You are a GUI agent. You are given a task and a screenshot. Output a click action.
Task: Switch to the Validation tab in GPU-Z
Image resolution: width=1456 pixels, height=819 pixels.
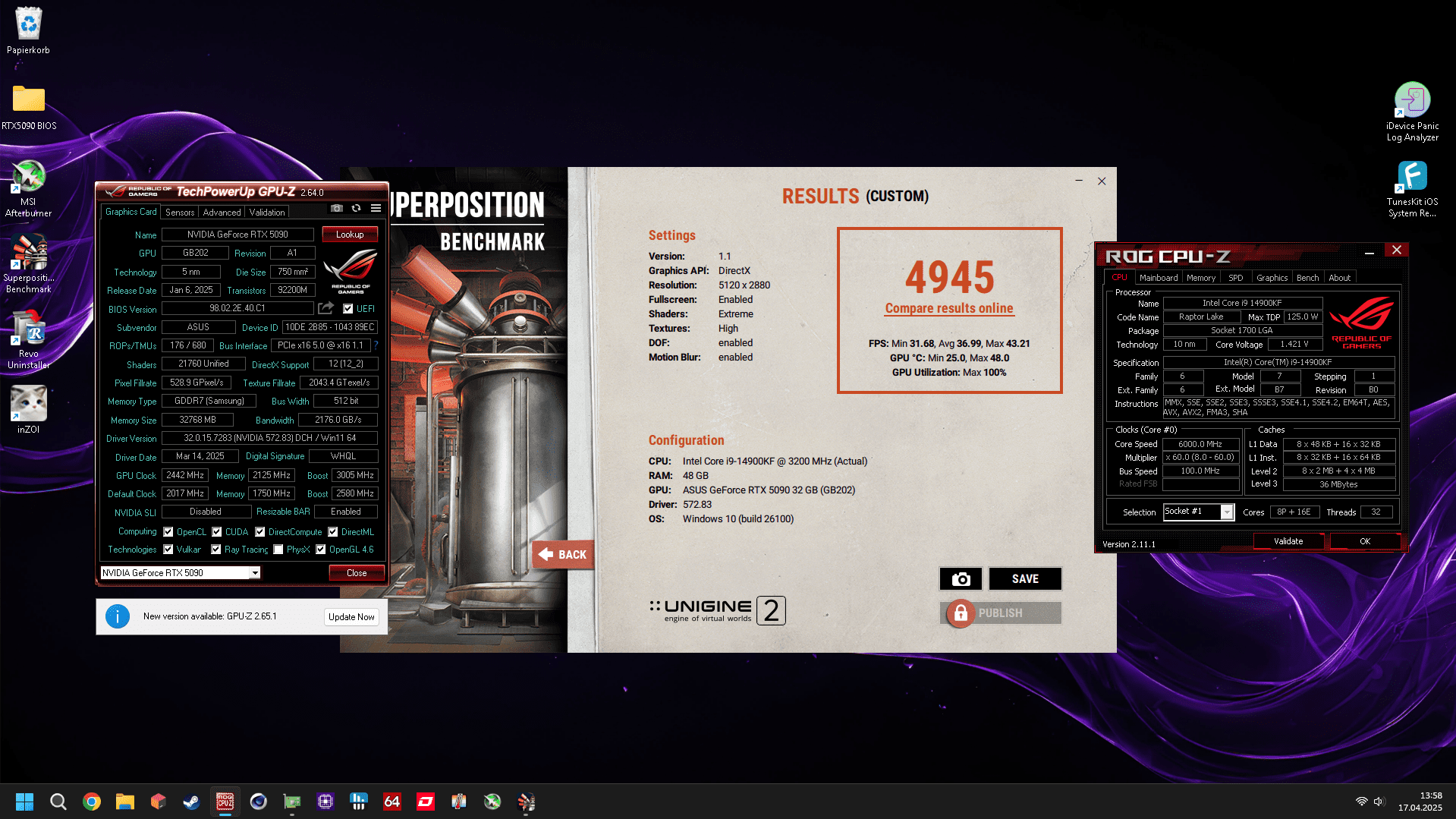(267, 213)
